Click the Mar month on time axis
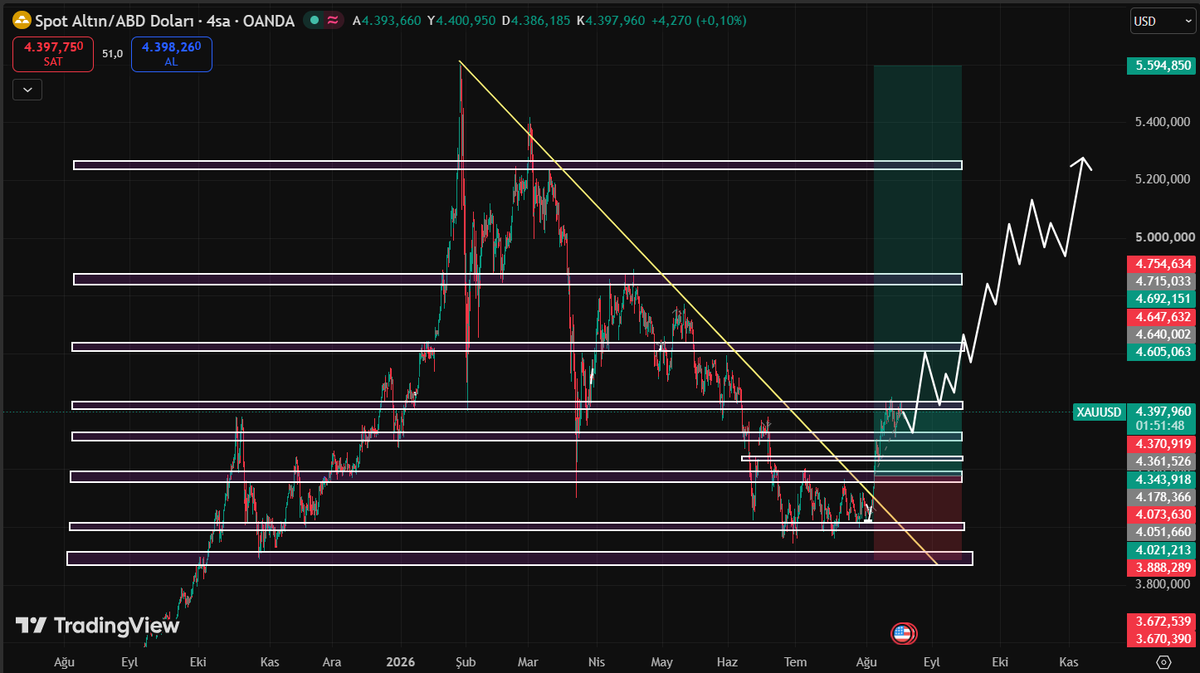Screen dimensions: 1200x673 (529, 662)
